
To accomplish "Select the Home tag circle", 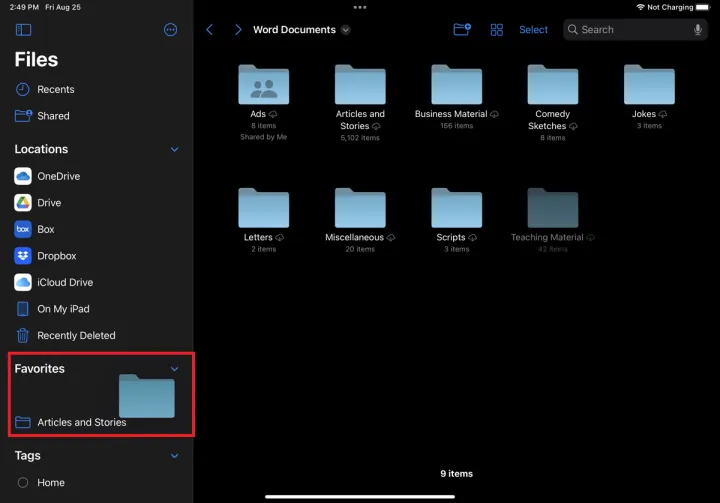I will point(23,482).
